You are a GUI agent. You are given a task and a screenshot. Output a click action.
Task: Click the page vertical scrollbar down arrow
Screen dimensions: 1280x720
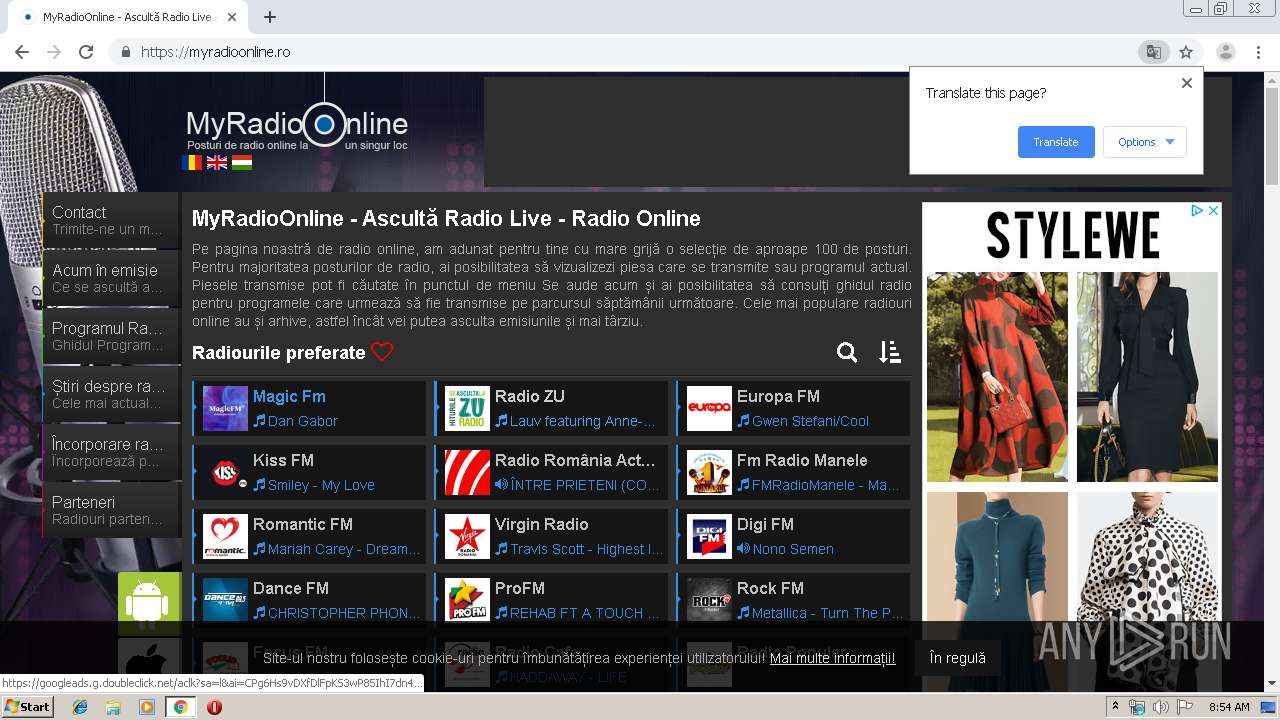[x=1272, y=683]
